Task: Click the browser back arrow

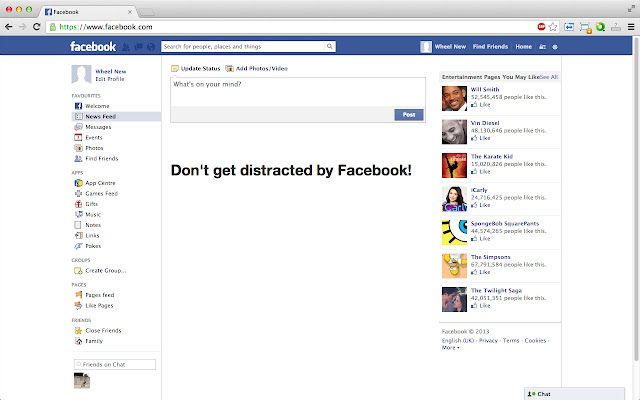Action: coord(9,27)
